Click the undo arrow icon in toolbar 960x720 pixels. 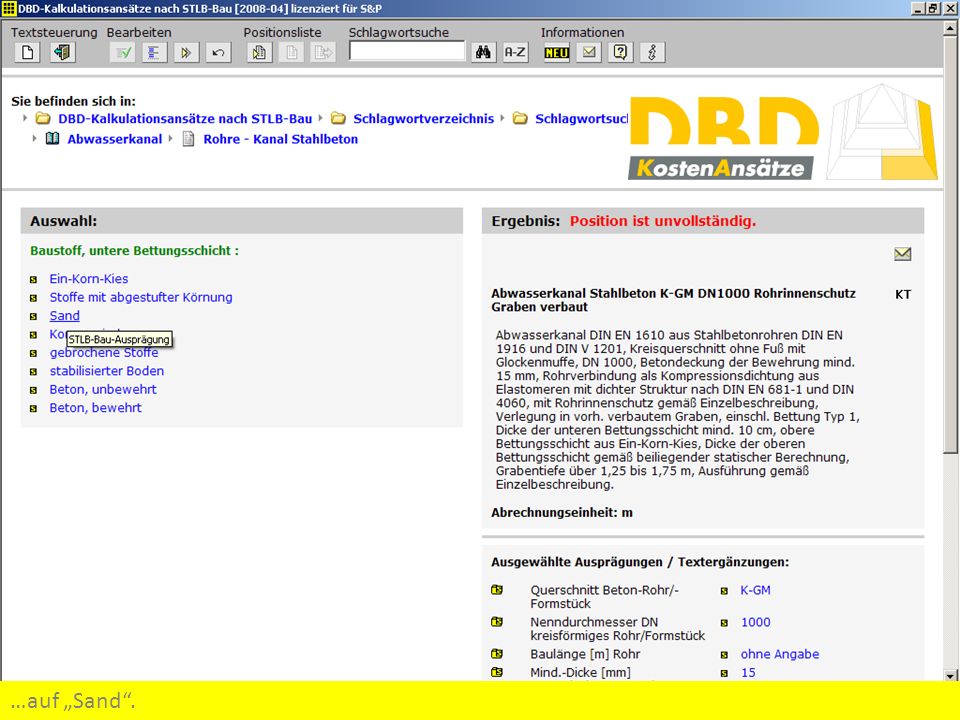pos(218,53)
